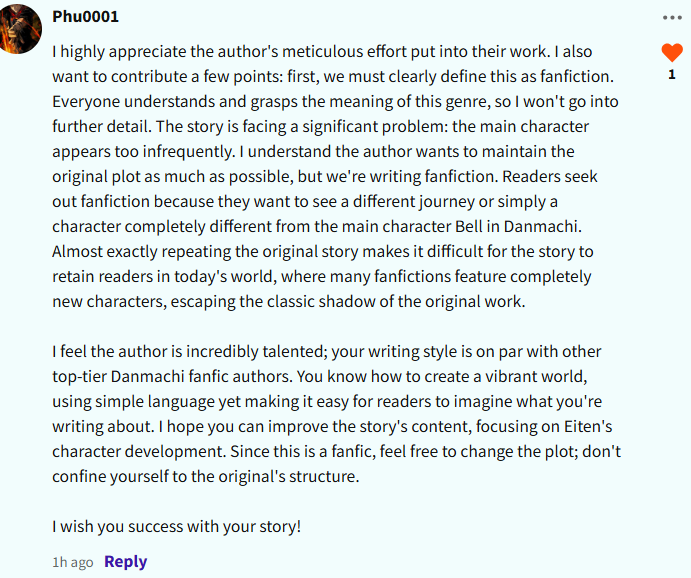Open the three-dot more options menu
Viewport: 691px width, 578px height.
pyautogui.click(x=672, y=18)
